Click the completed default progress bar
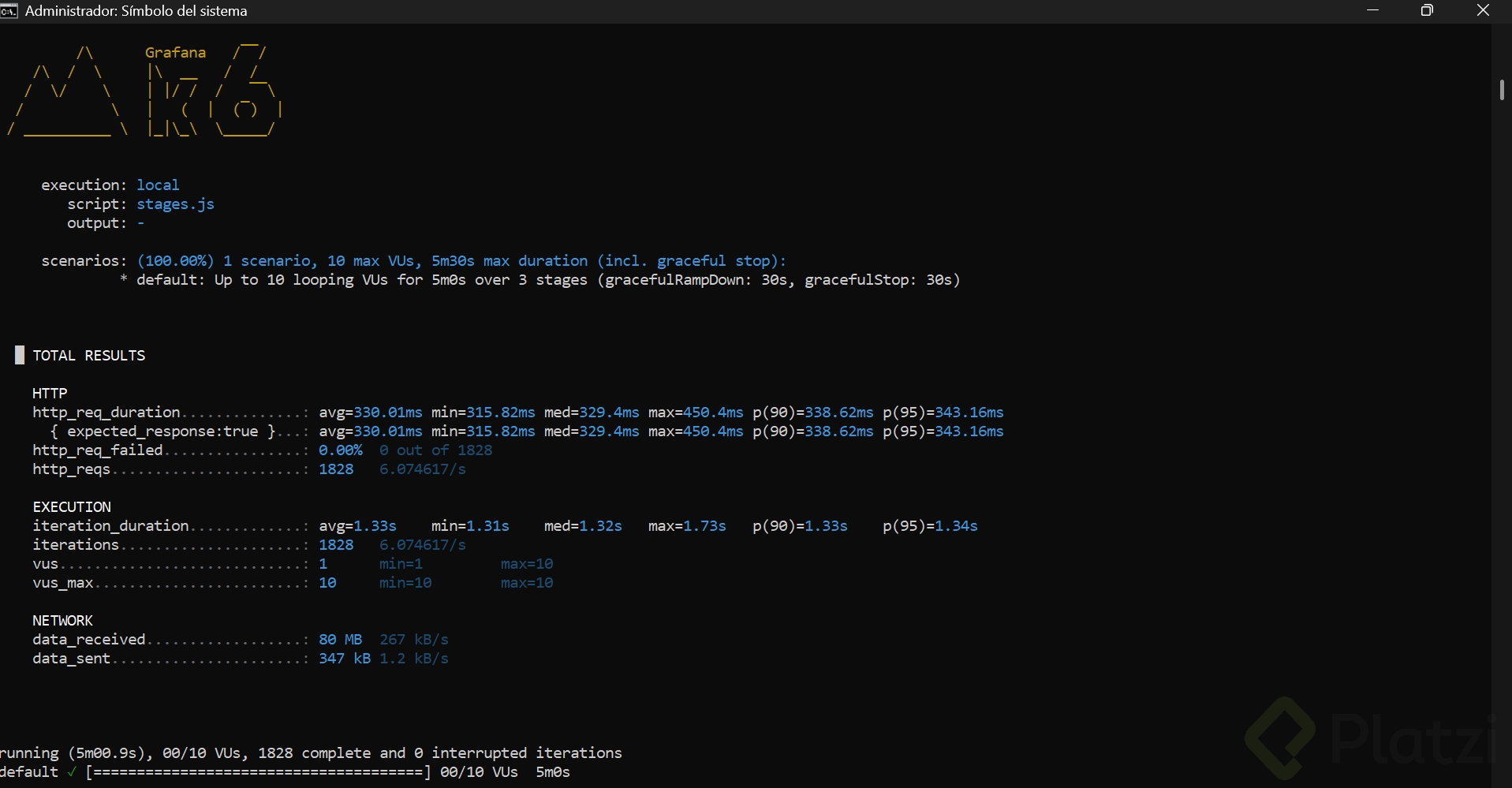This screenshot has height=788, width=1512. coord(258,772)
